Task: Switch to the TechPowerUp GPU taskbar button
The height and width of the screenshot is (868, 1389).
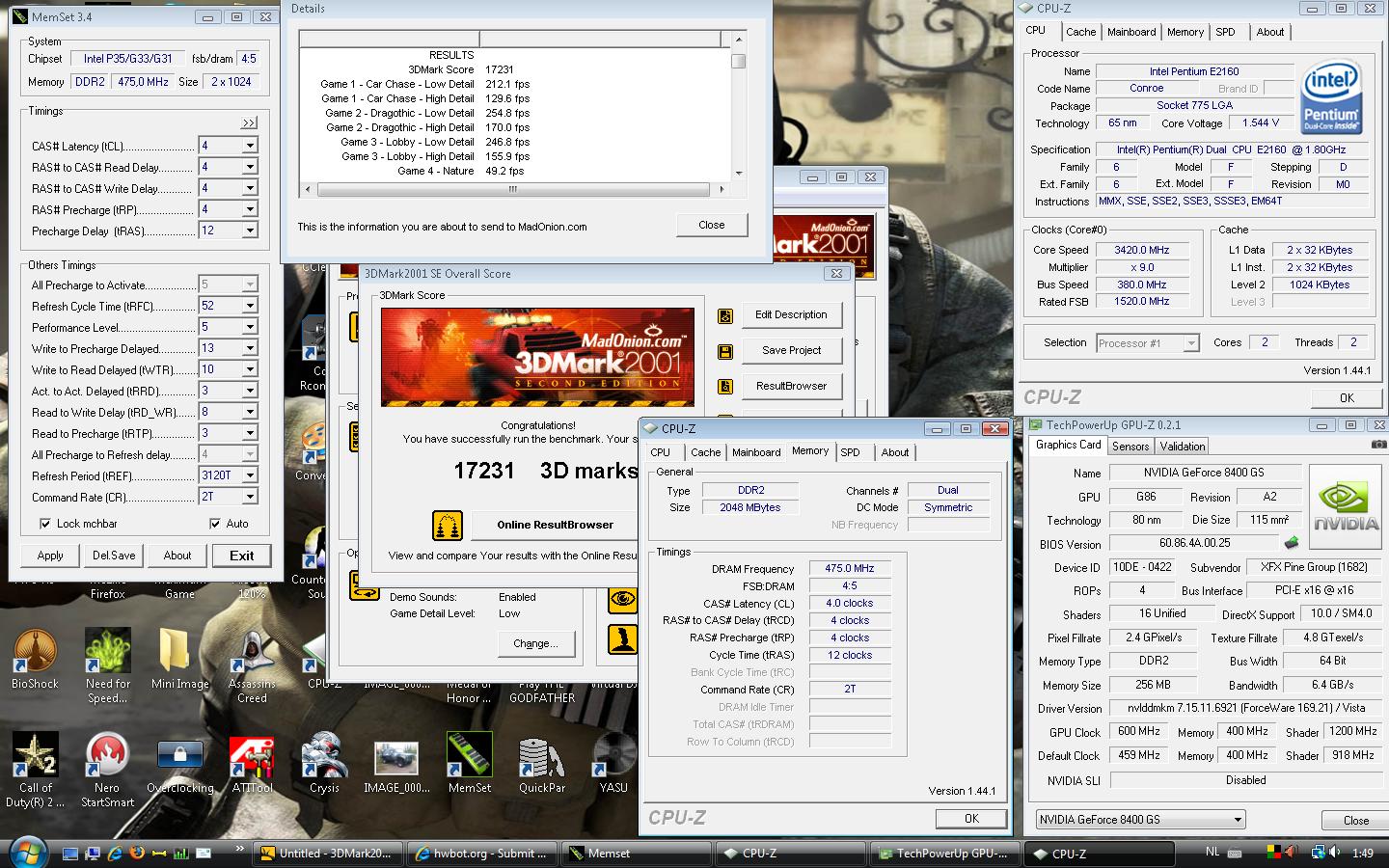Action: [943, 854]
